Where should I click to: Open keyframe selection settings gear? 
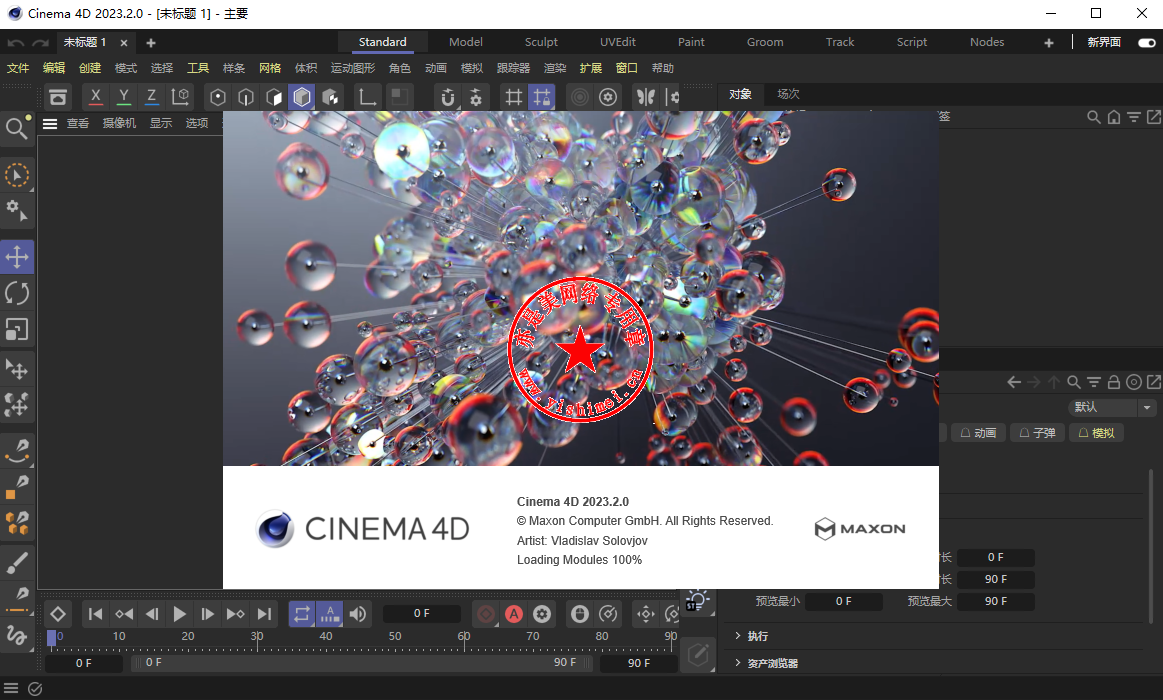click(x=542, y=614)
